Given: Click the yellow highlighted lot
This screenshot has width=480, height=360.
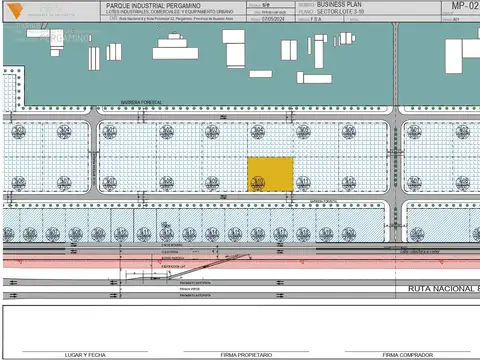Looking at the screenshot, I should tap(270, 174).
